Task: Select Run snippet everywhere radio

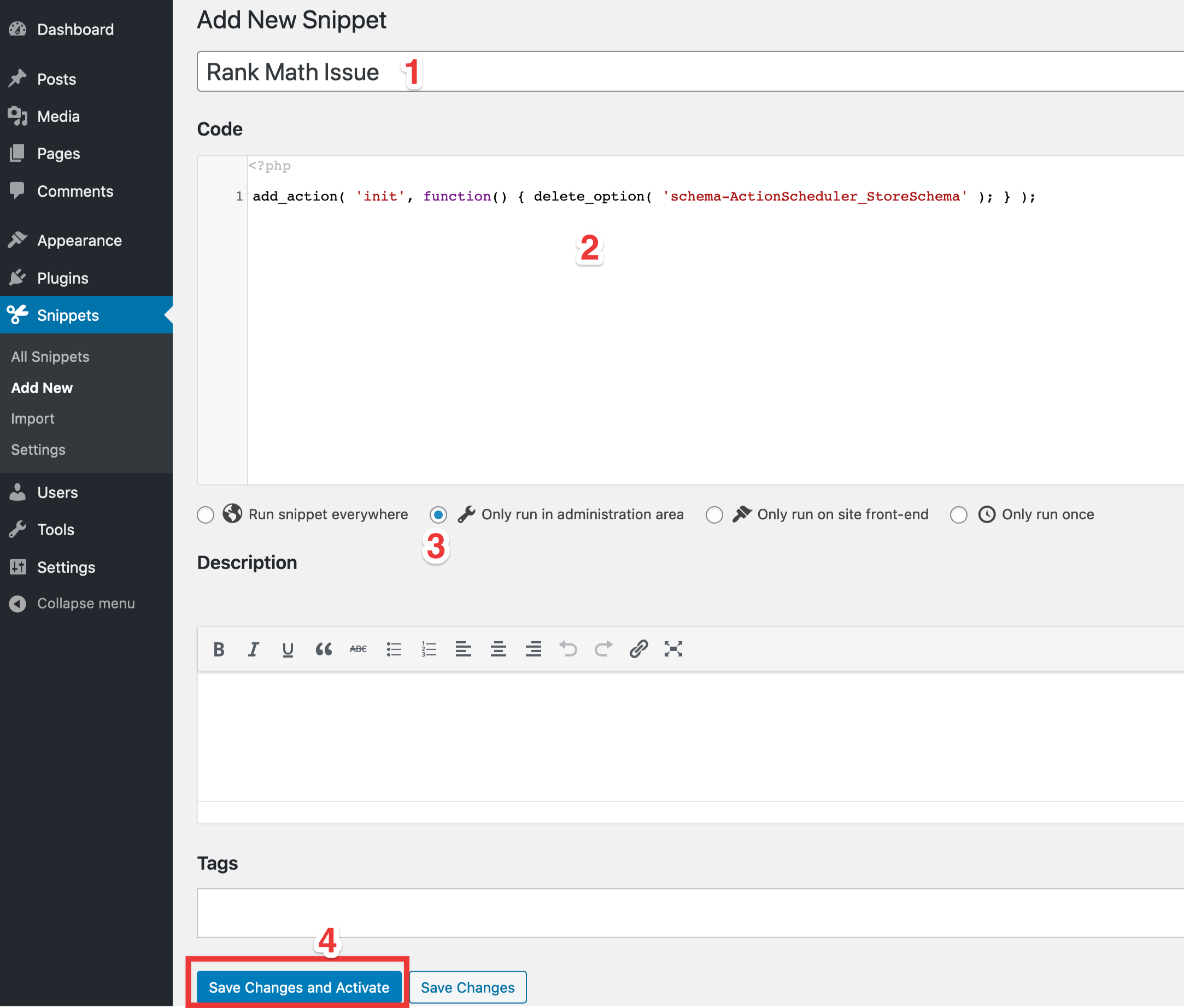Action: click(206, 515)
